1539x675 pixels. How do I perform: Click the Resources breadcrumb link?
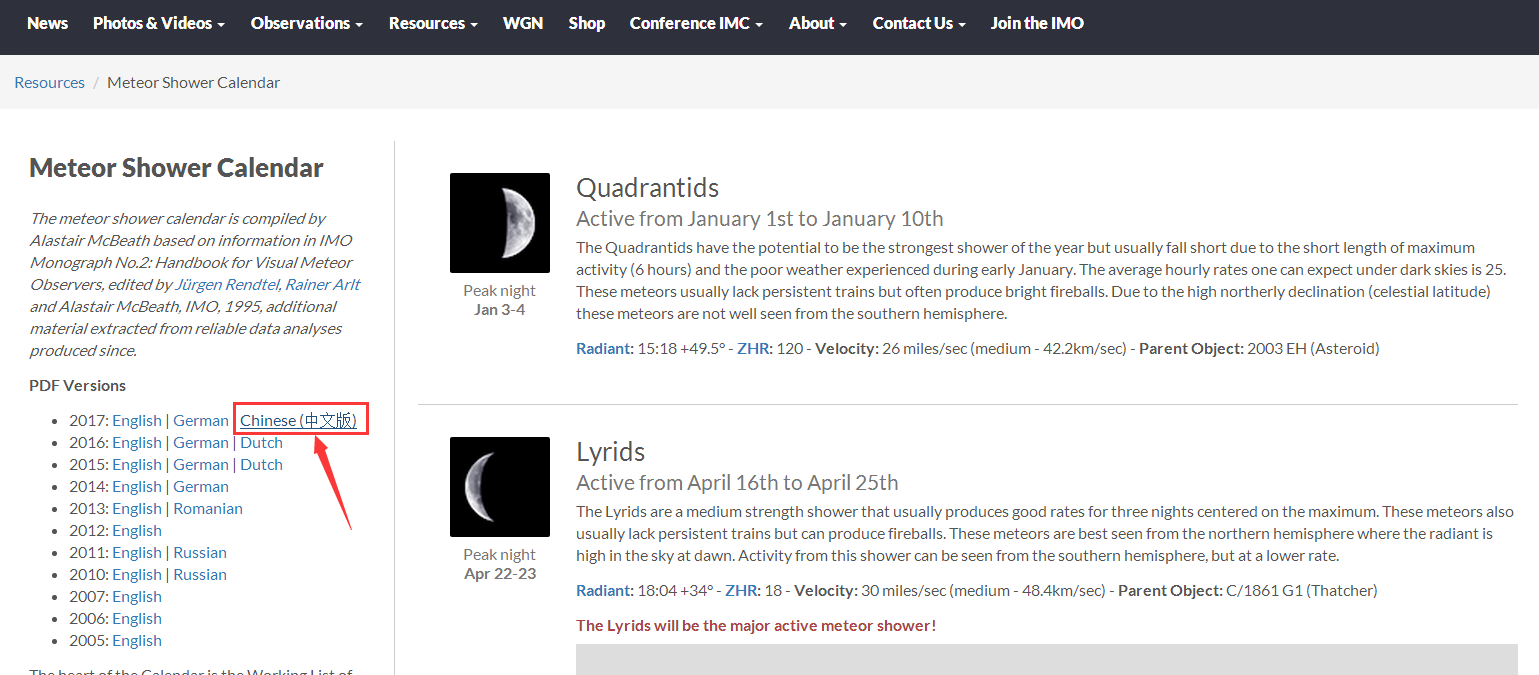(x=49, y=82)
